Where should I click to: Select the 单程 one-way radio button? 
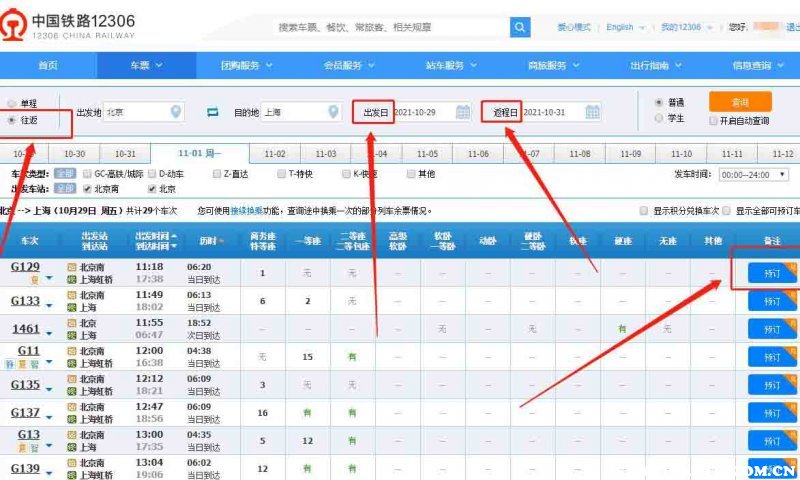12,104
